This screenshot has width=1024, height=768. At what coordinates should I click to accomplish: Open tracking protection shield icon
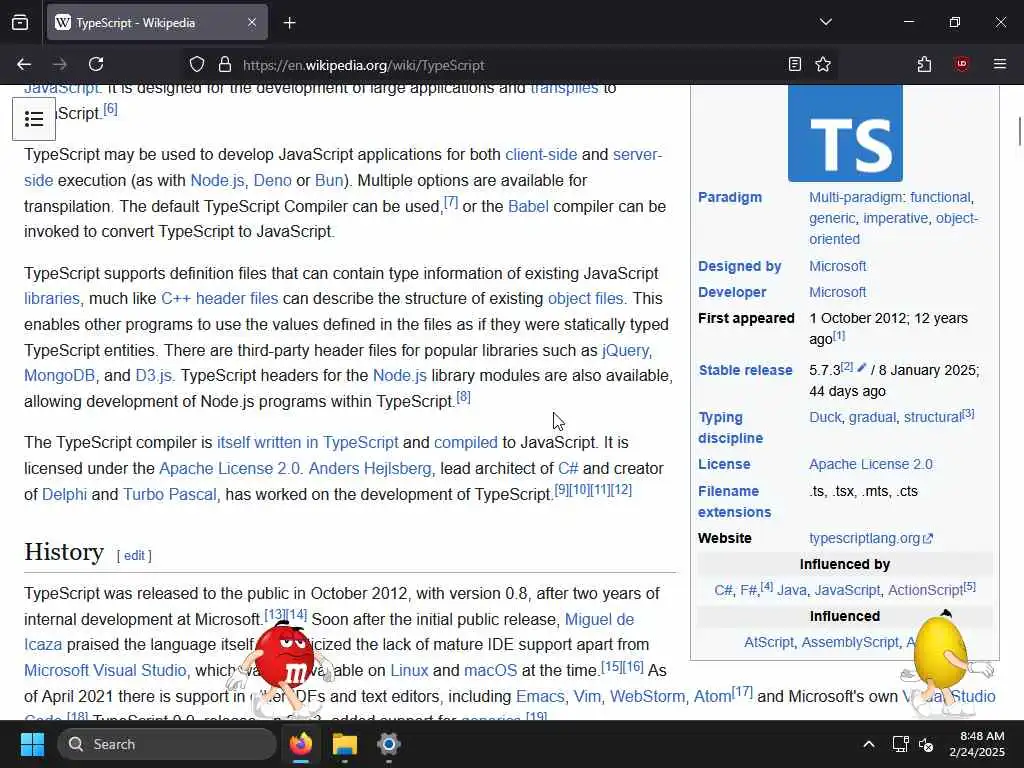tap(197, 65)
